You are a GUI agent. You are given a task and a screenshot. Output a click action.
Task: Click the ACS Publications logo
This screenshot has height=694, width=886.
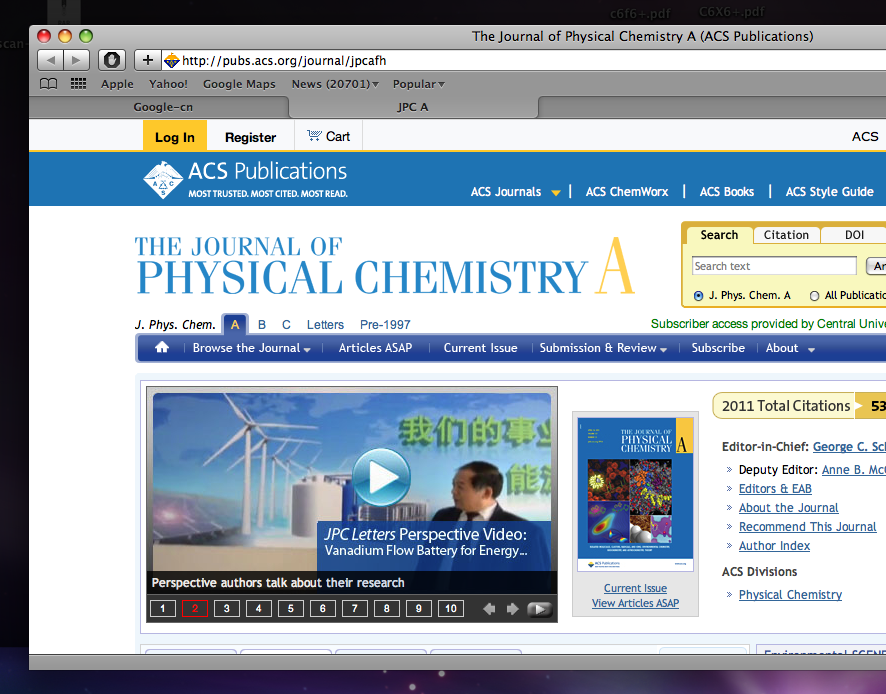tap(245, 179)
